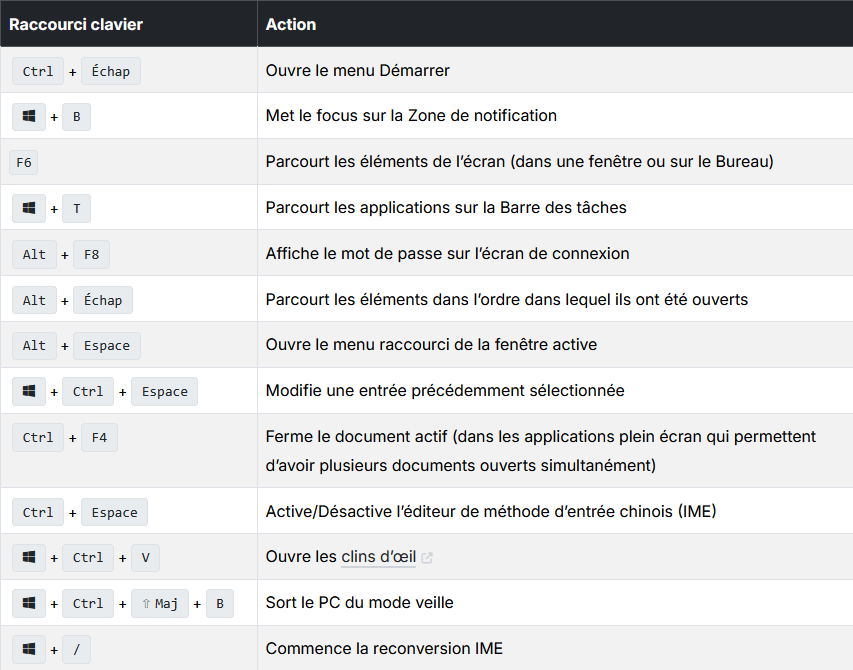Select Affiche le mot de passe text
The width and height of the screenshot is (853, 670).
(x=447, y=253)
